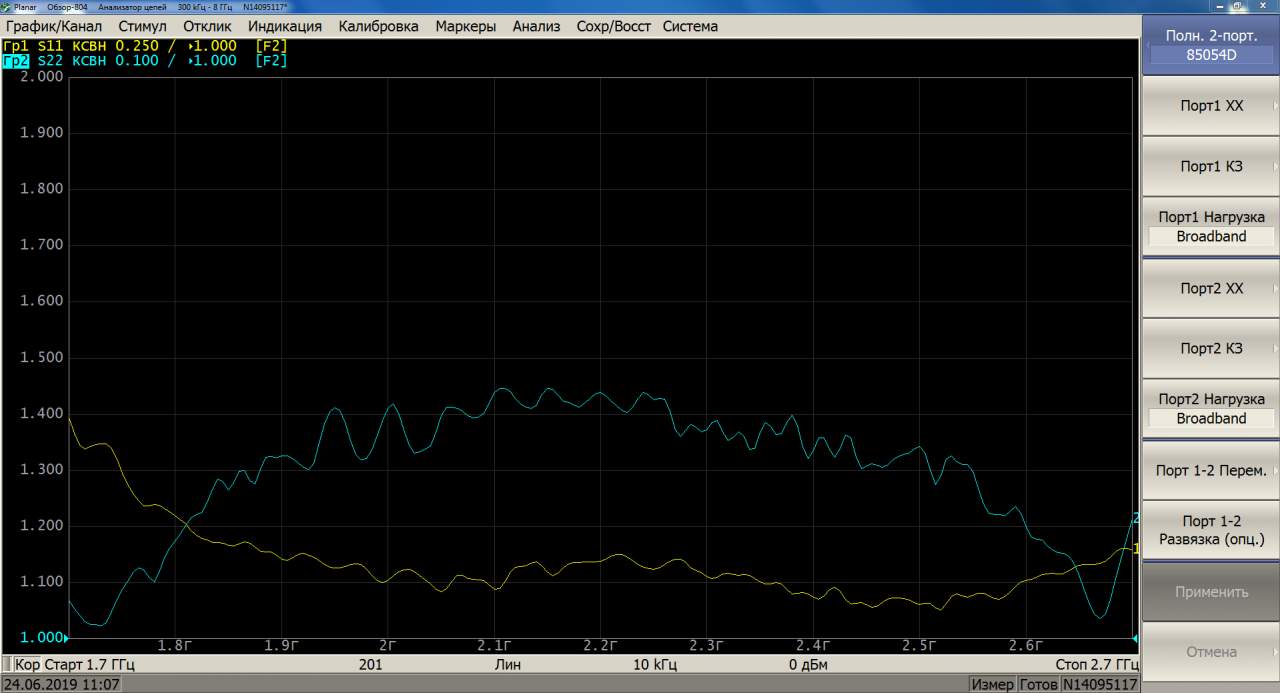The image size is (1280, 693).
Task: Open the График/Канал menu
Action: point(52,26)
